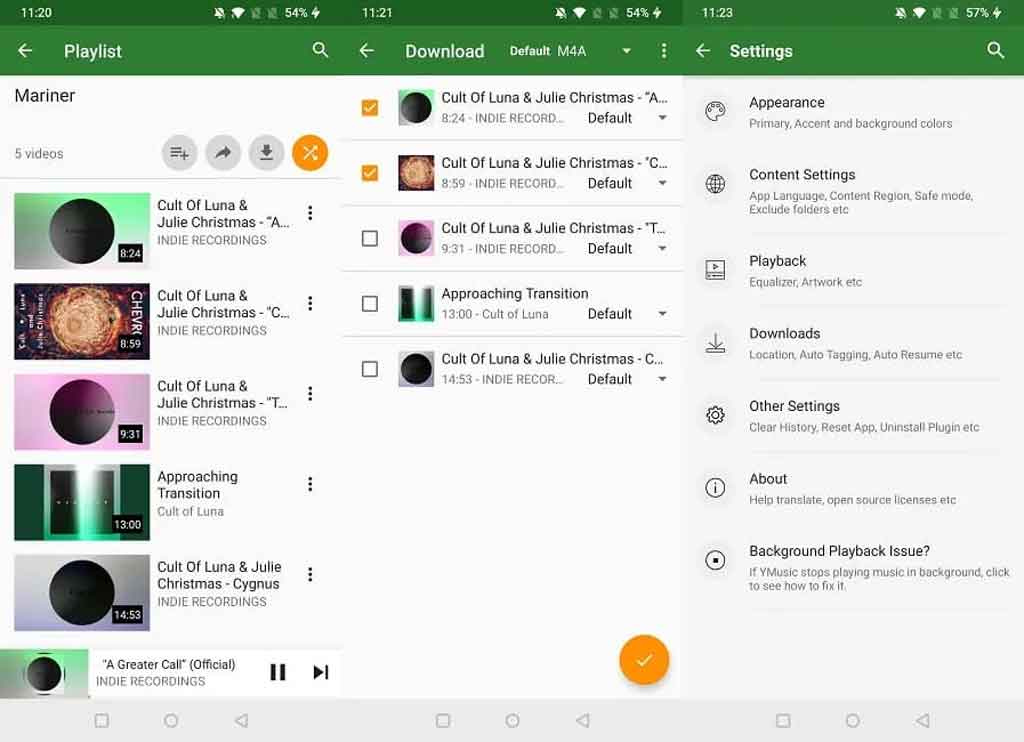The height and width of the screenshot is (742, 1024).
Task: Open the About section
Action: point(854,488)
